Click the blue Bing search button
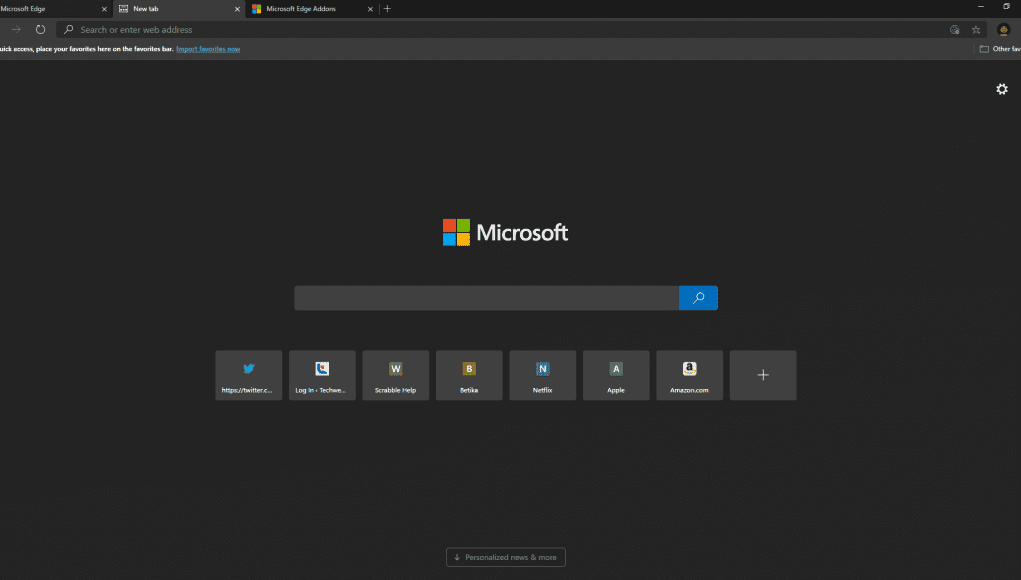 (698, 298)
